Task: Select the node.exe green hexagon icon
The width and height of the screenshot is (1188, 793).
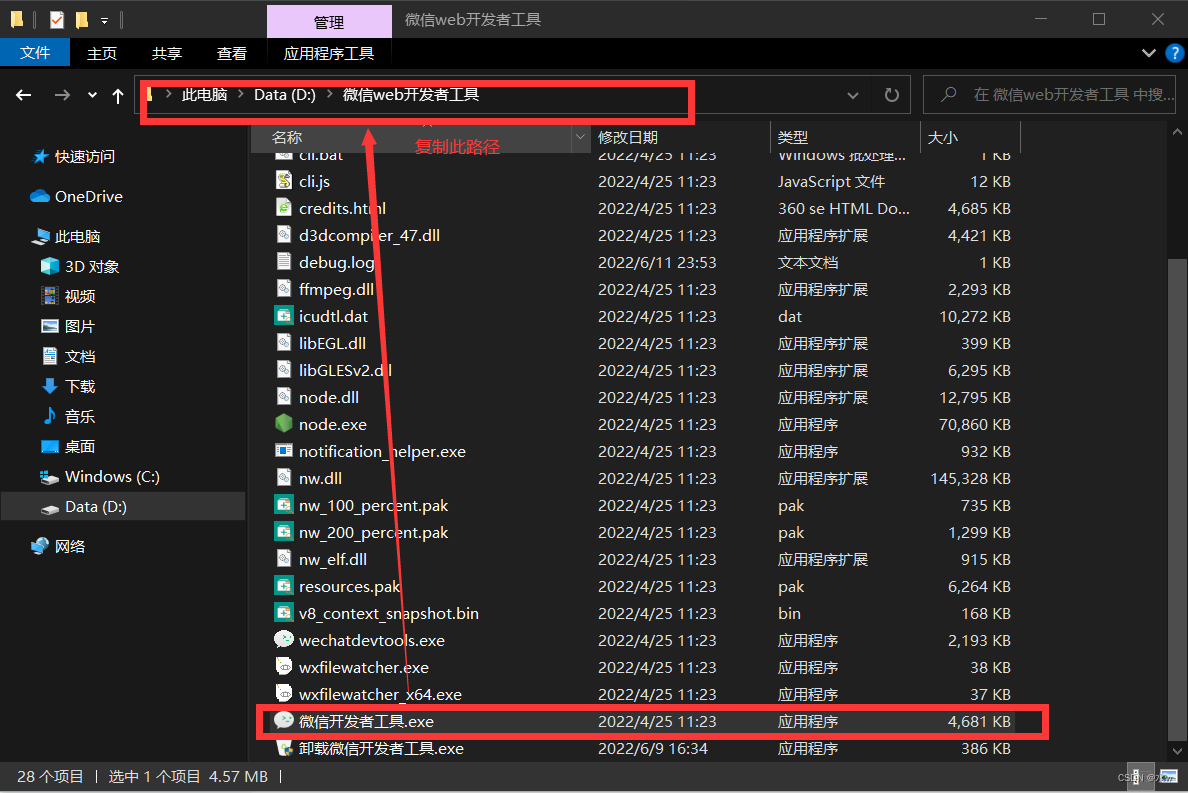Action: pos(284,424)
